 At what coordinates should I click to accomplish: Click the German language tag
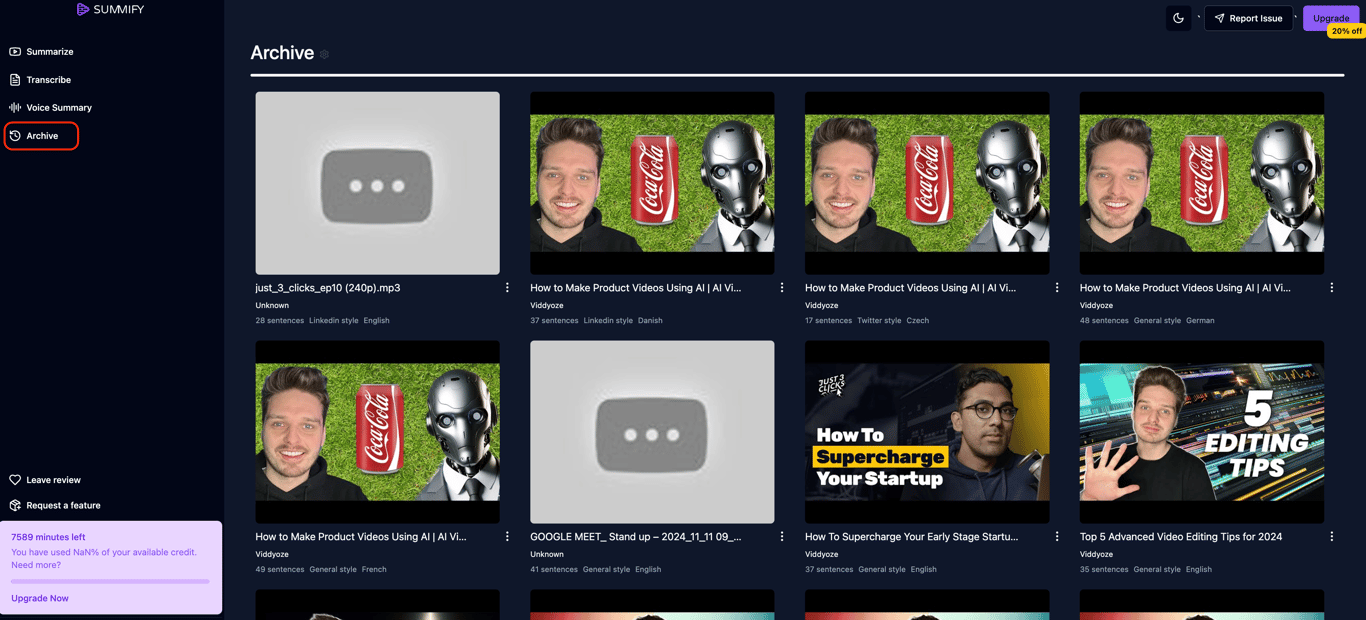coord(1200,321)
